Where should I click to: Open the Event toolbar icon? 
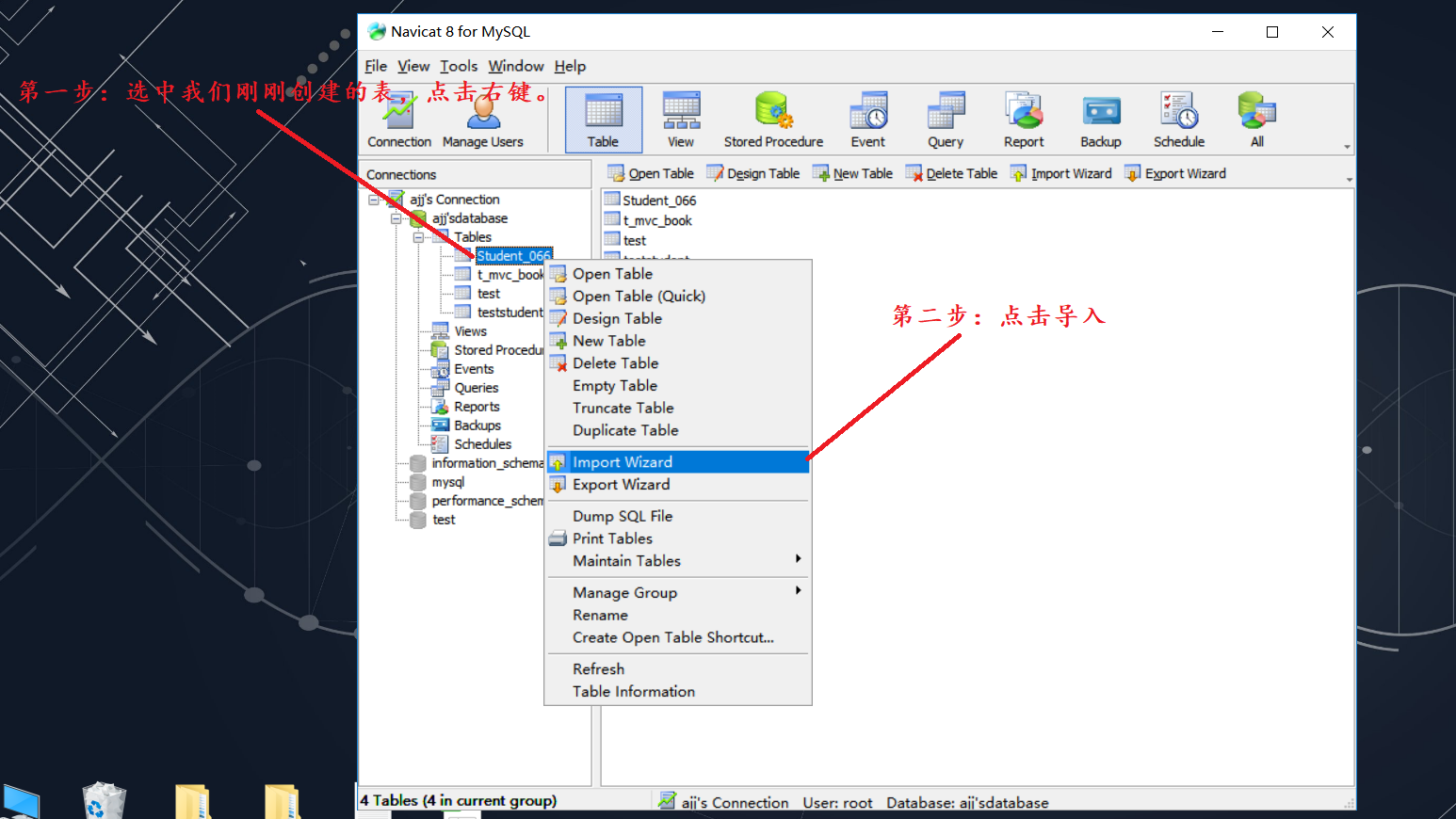[867, 120]
